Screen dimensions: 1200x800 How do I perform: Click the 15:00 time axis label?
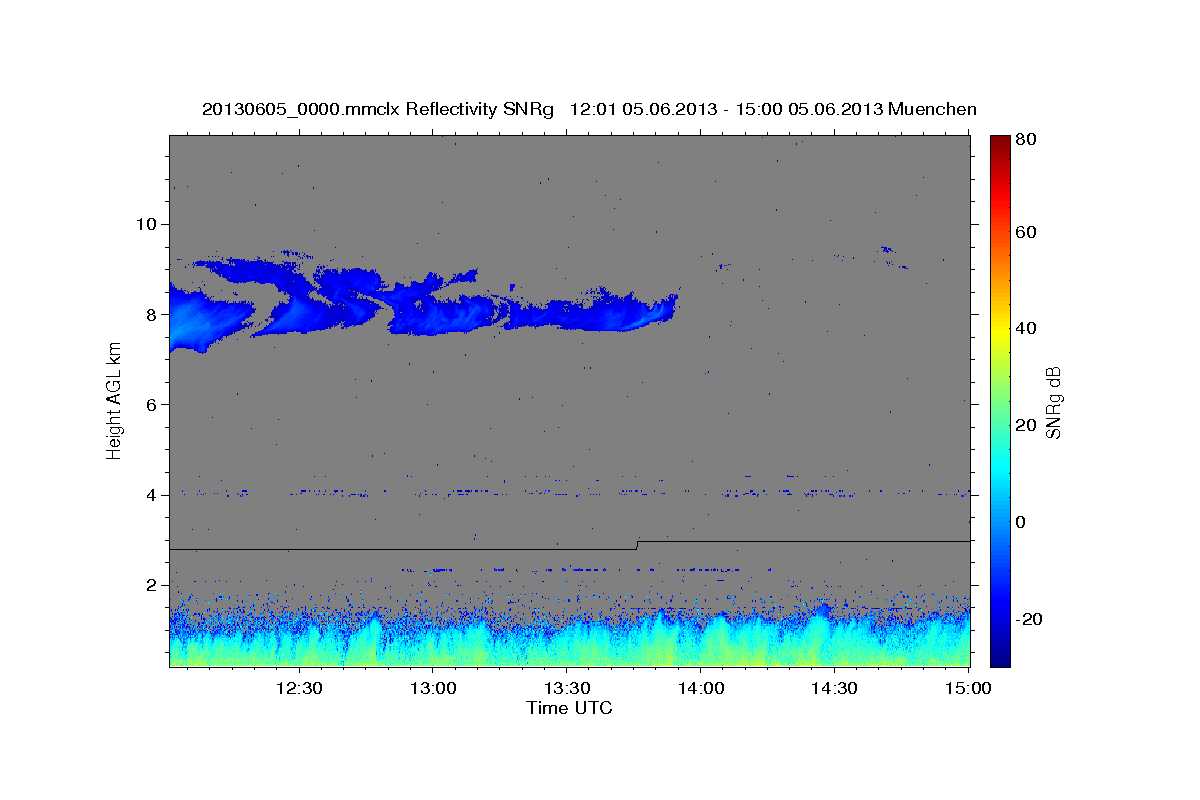(x=968, y=688)
